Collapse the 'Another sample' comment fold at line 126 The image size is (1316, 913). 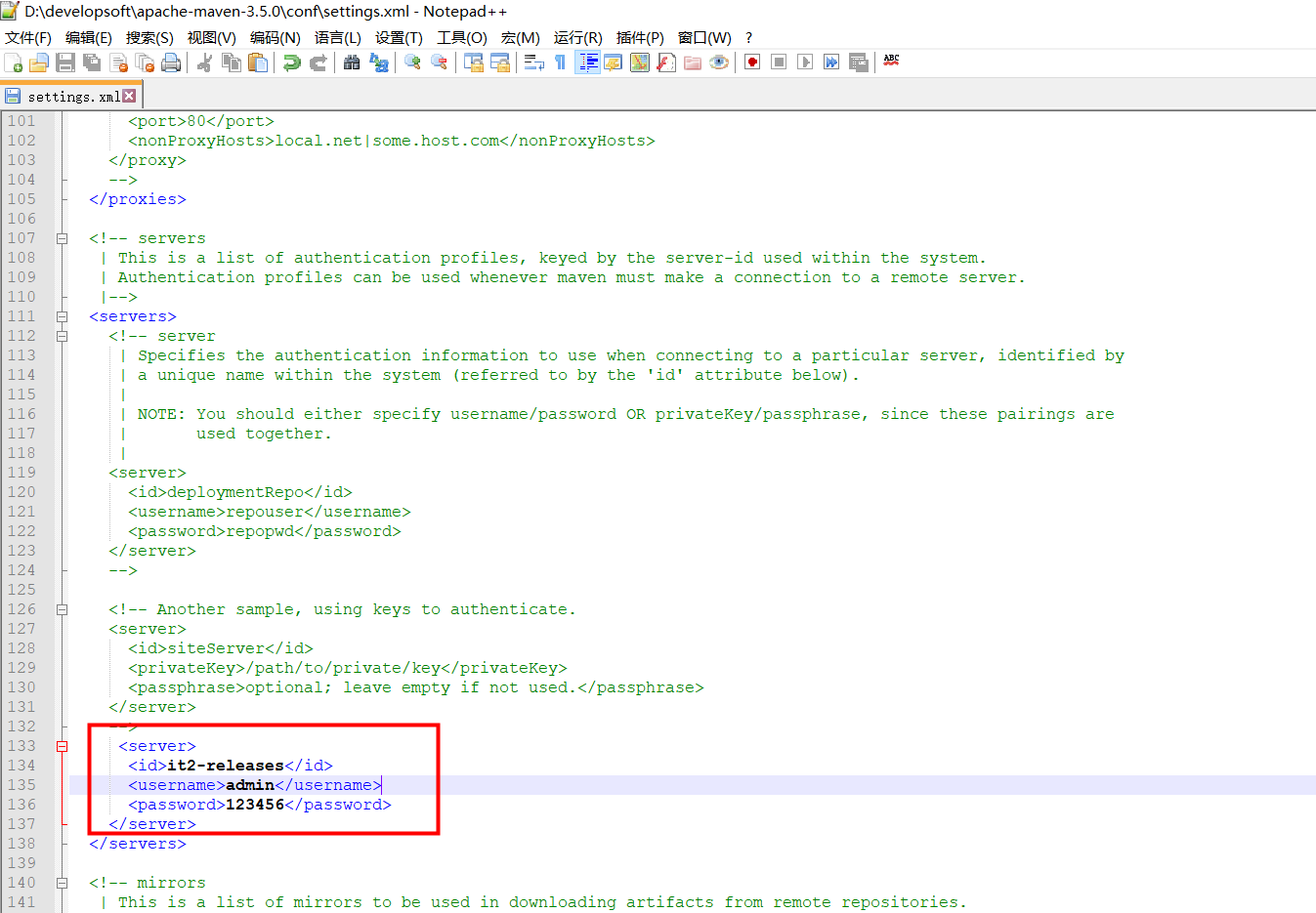point(62,609)
